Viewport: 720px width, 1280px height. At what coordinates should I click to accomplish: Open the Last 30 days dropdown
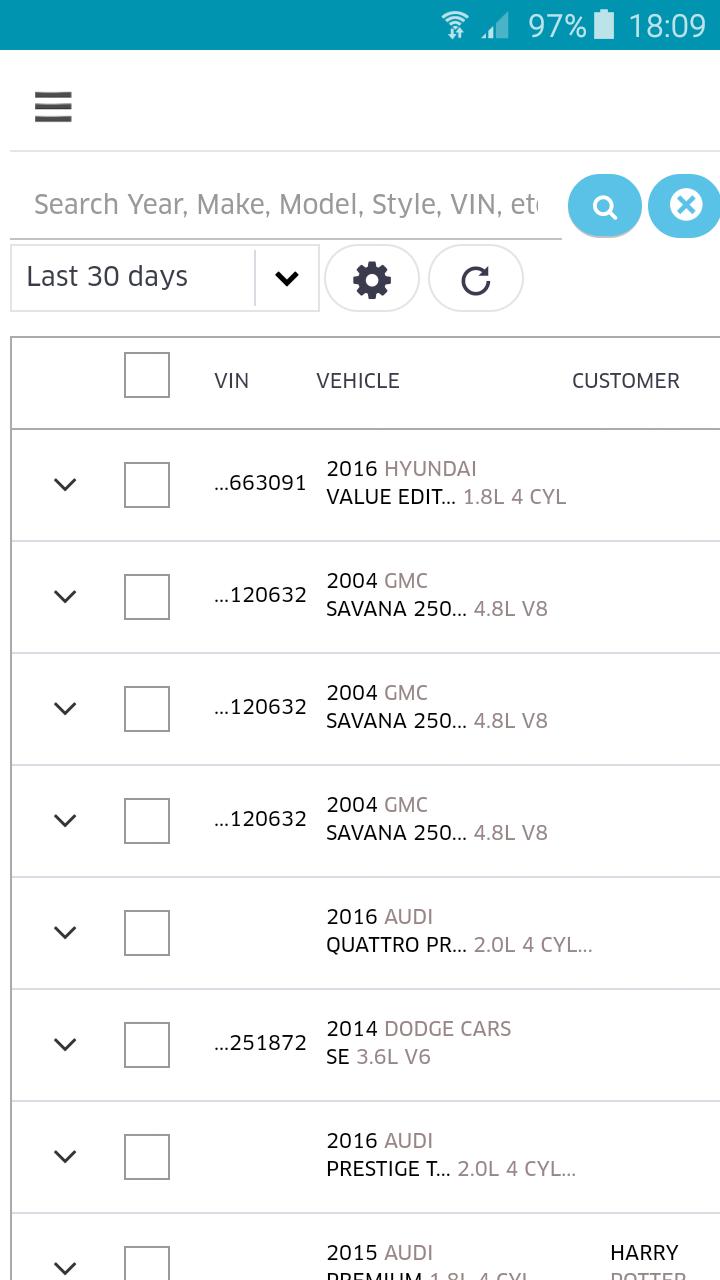click(x=165, y=278)
